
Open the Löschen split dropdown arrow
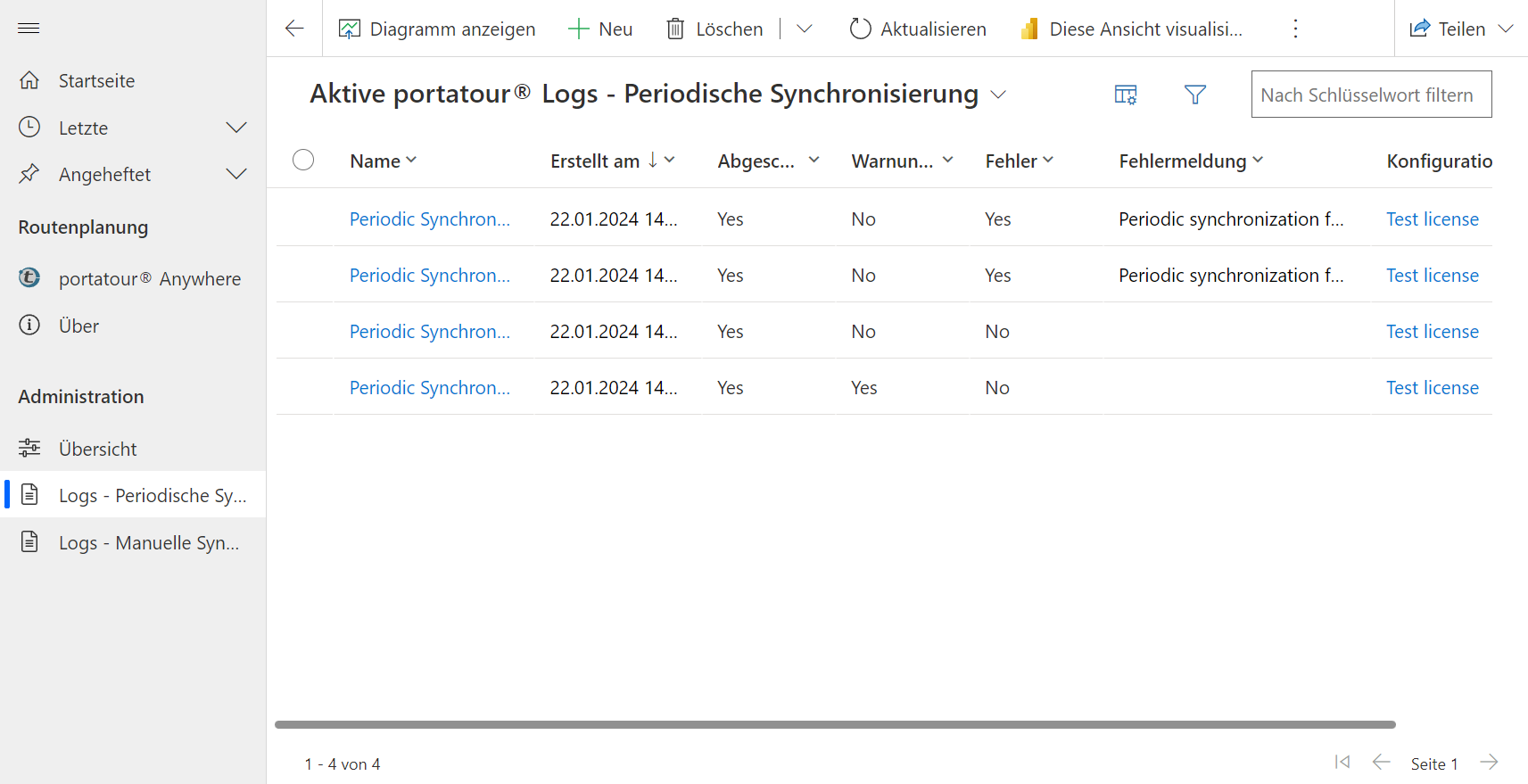(x=804, y=29)
